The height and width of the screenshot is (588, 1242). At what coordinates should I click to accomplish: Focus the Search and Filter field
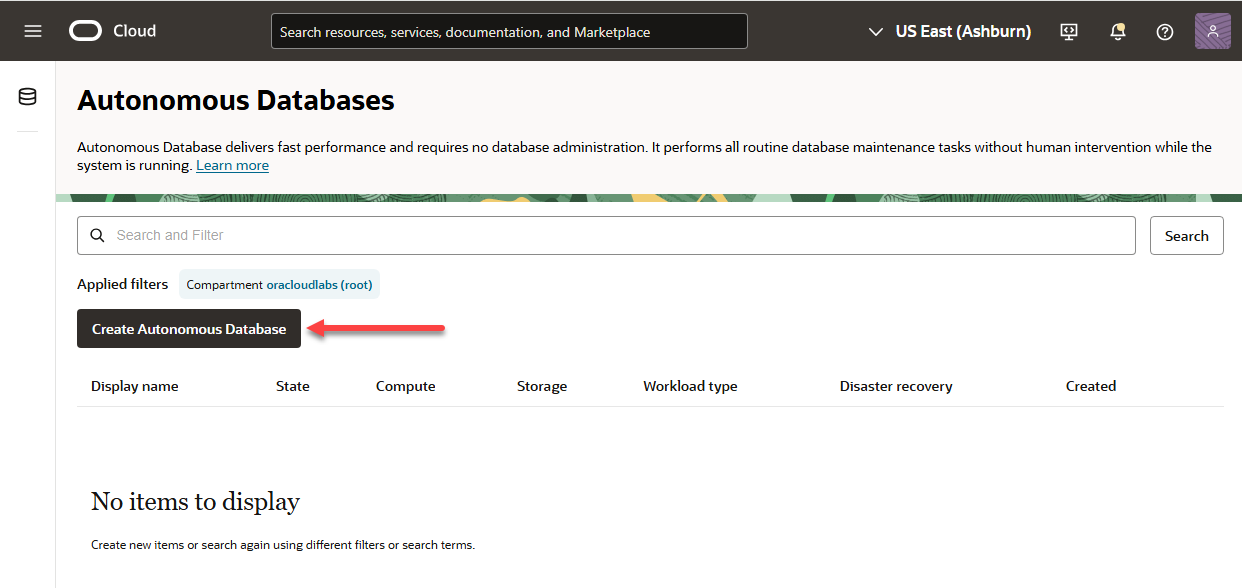click(606, 236)
